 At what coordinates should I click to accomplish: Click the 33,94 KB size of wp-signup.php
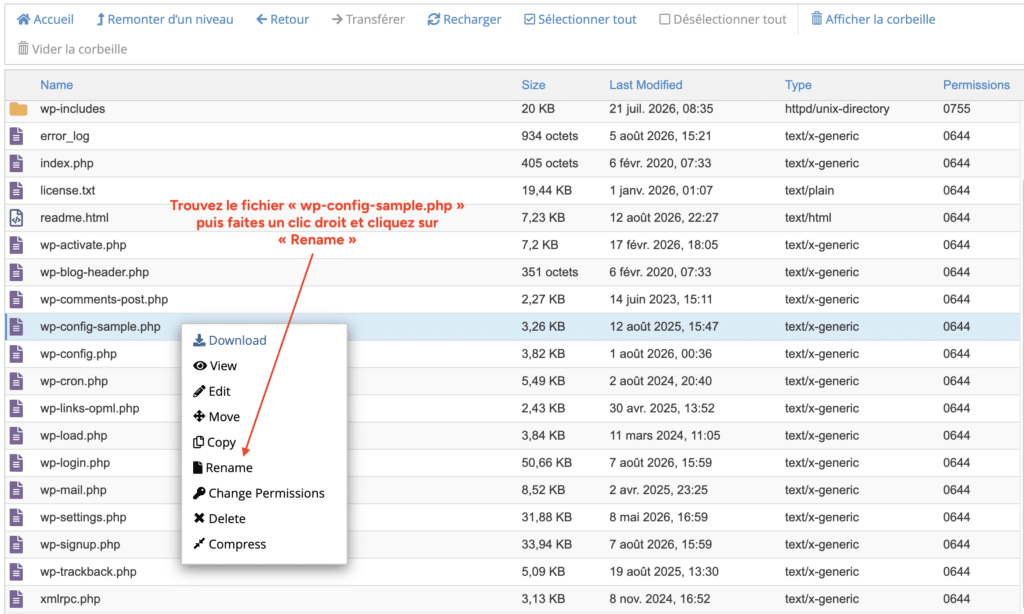[547, 544]
